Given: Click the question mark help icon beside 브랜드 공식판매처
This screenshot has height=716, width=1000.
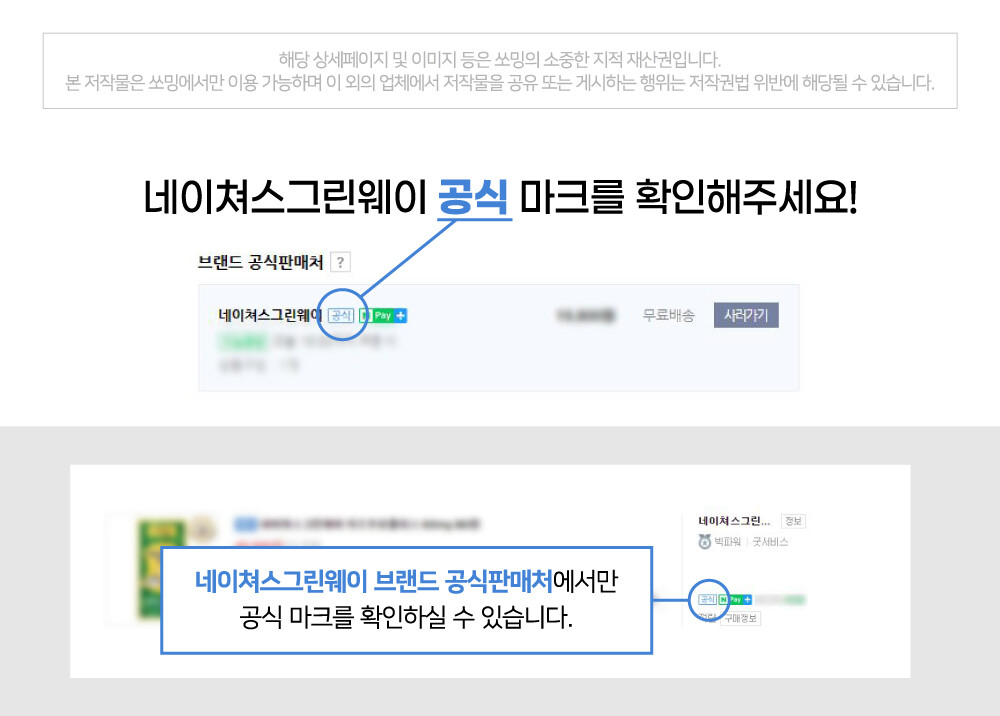Looking at the screenshot, I should pos(341,263).
